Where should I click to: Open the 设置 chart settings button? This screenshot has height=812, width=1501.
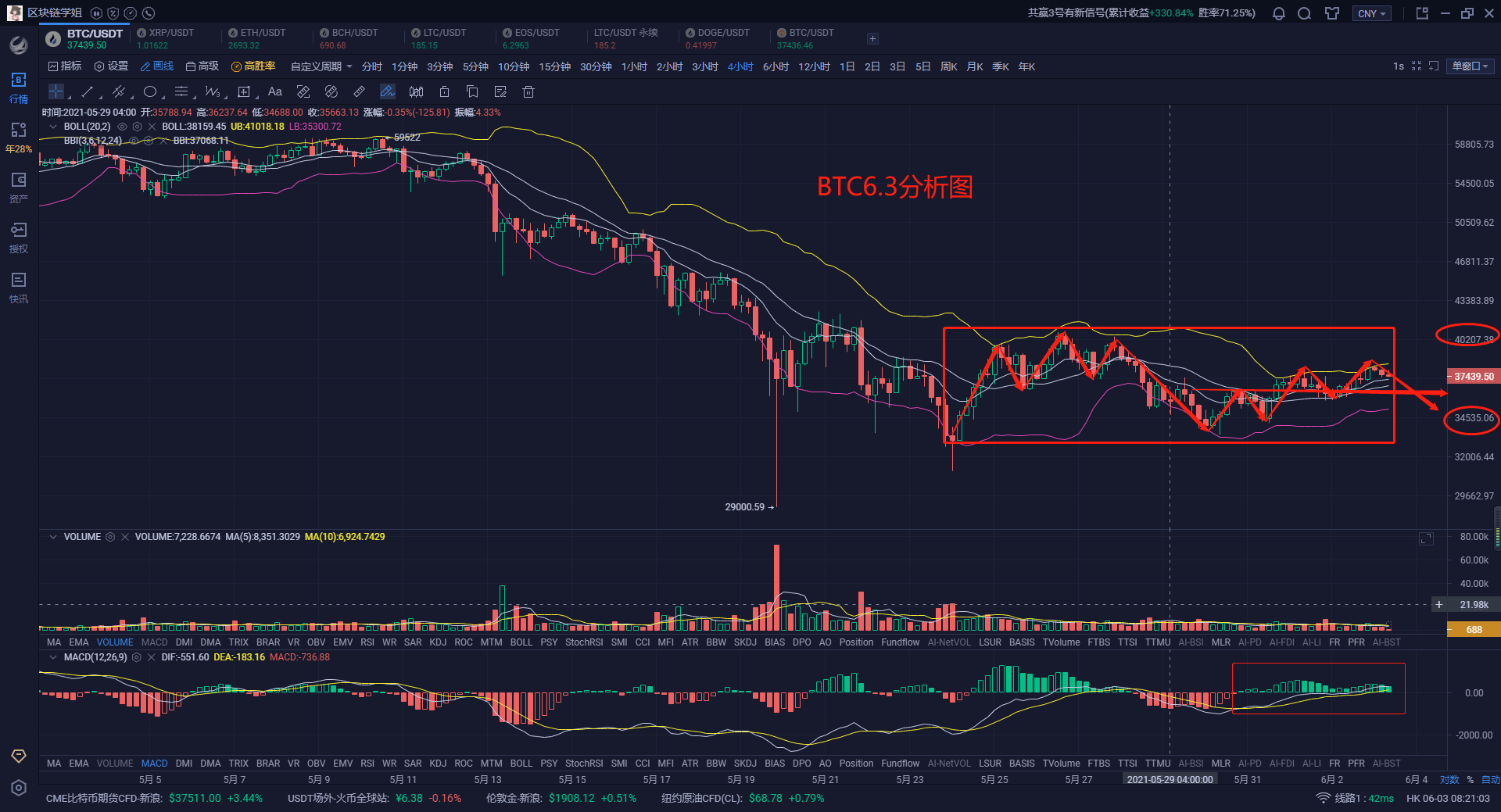[111, 66]
